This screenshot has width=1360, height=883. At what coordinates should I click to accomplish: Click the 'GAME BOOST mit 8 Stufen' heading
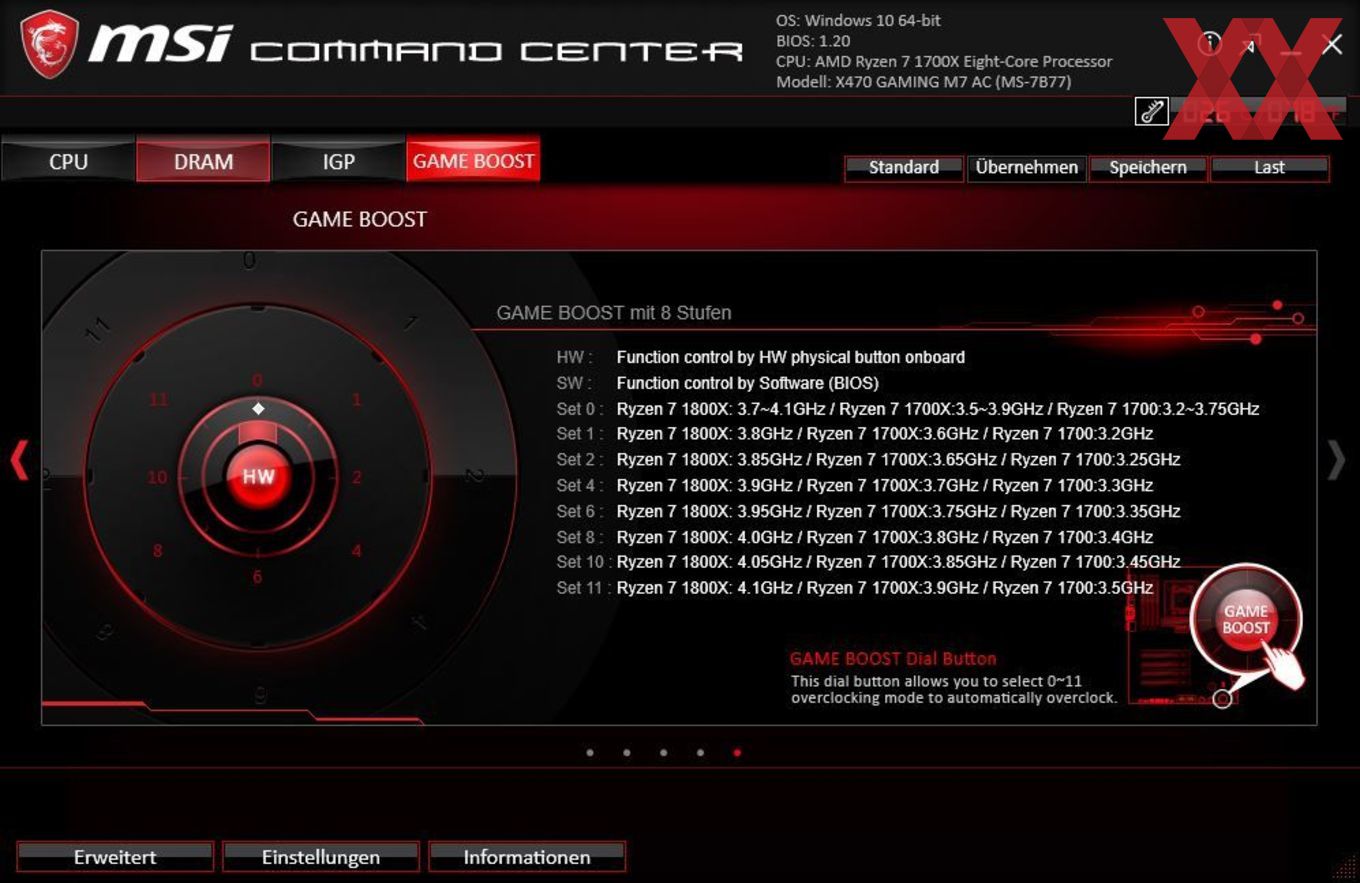(614, 313)
